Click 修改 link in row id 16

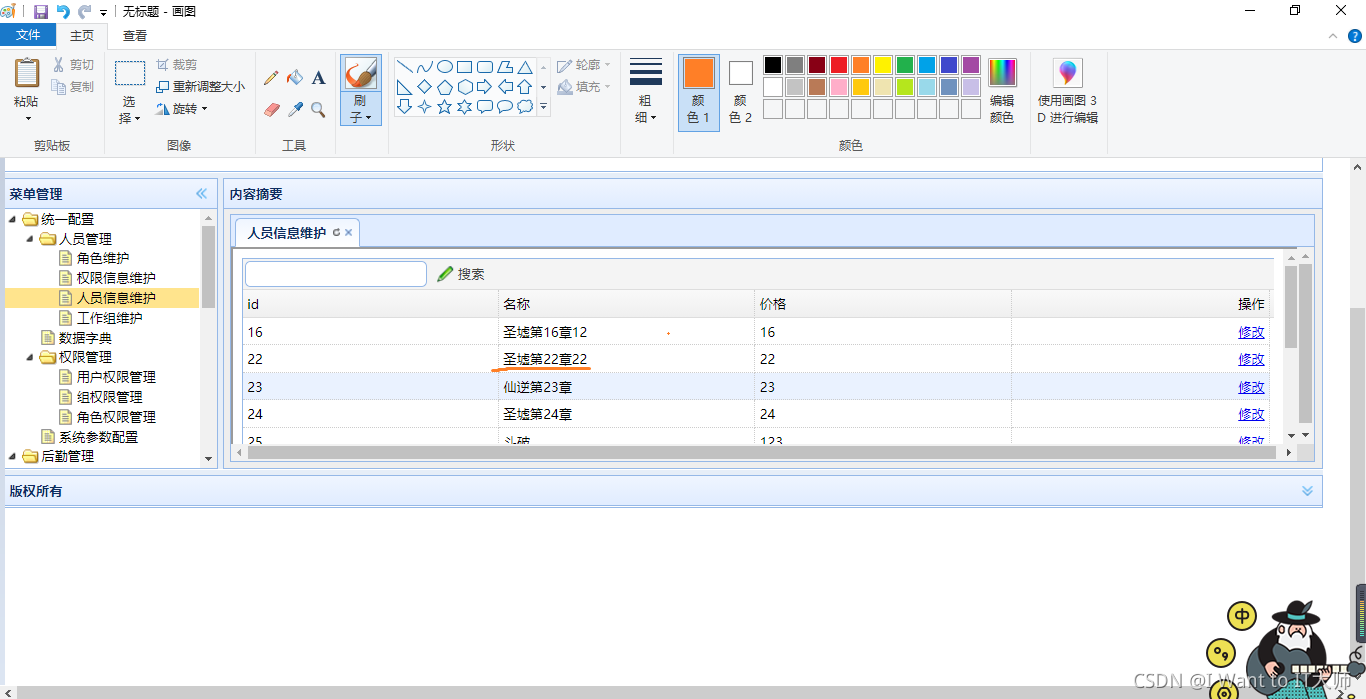(x=1251, y=332)
